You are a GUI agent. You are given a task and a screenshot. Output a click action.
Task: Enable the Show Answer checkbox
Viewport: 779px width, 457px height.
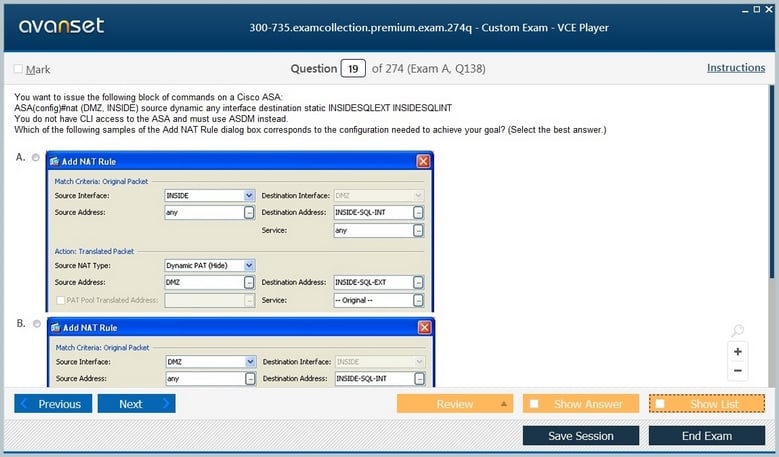(534, 404)
